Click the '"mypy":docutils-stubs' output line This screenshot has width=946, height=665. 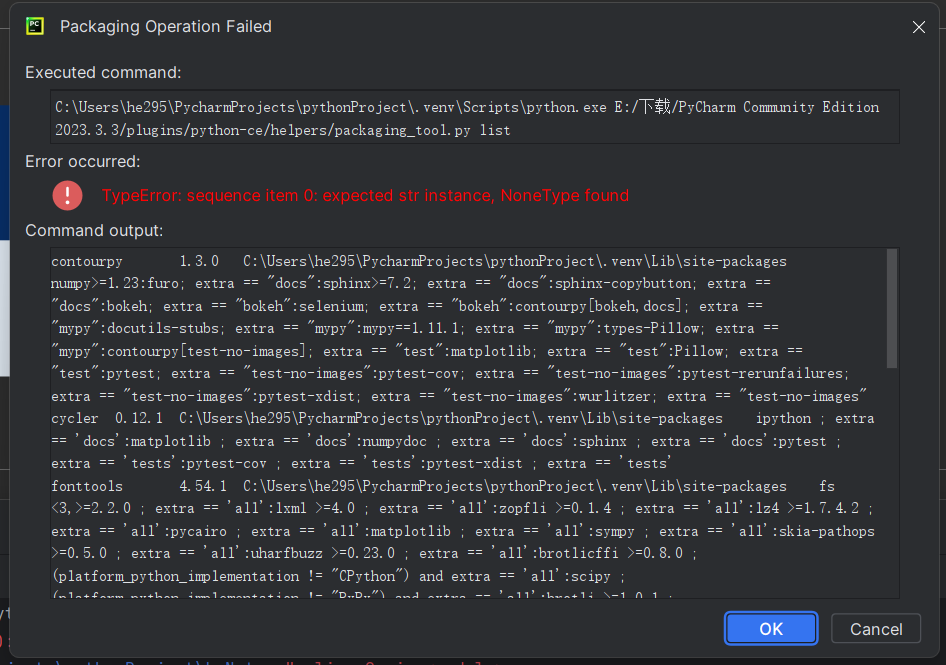414,329
